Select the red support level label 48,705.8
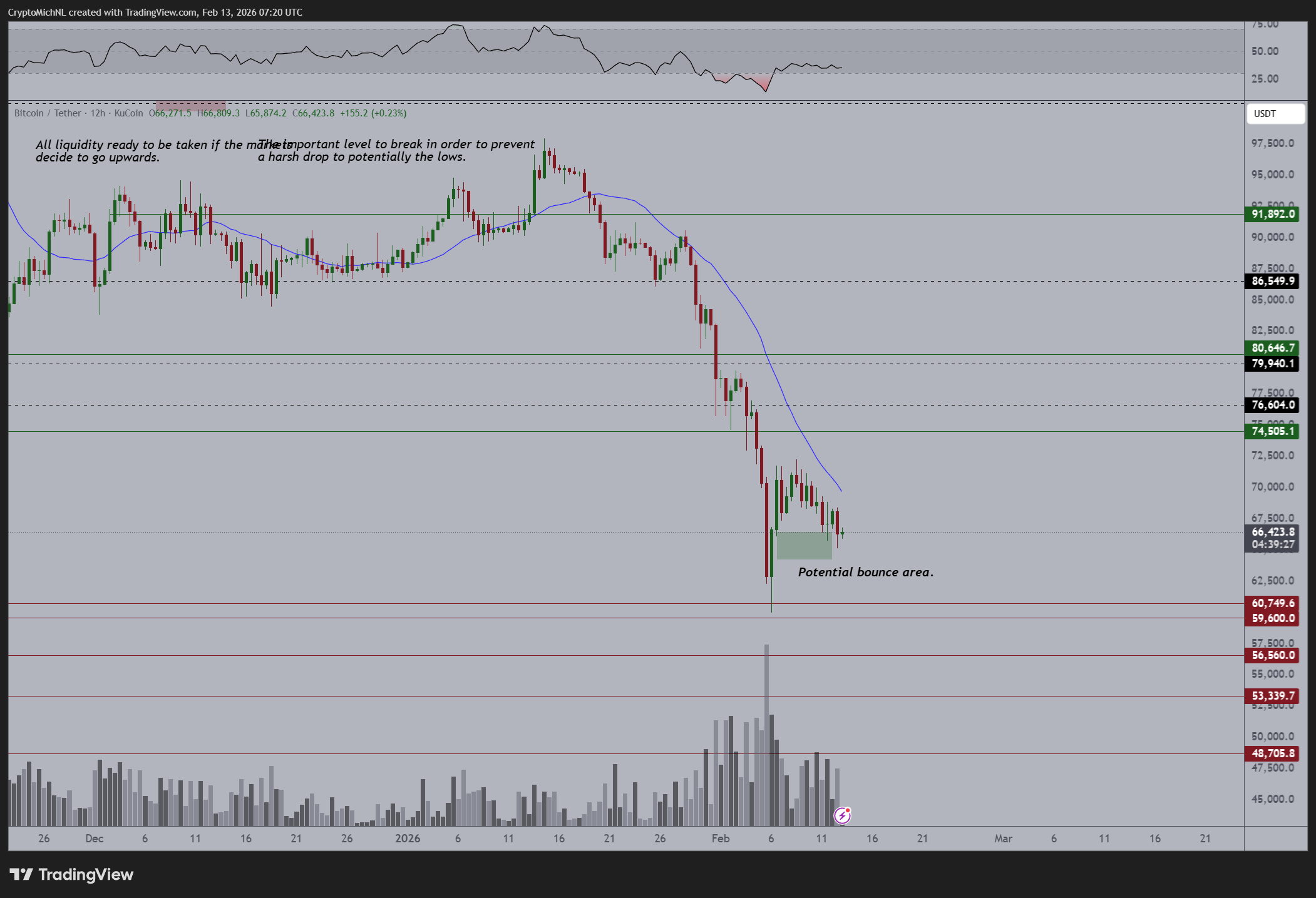This screenshot has width=1316, height=898. click(x=1272, y=753)
